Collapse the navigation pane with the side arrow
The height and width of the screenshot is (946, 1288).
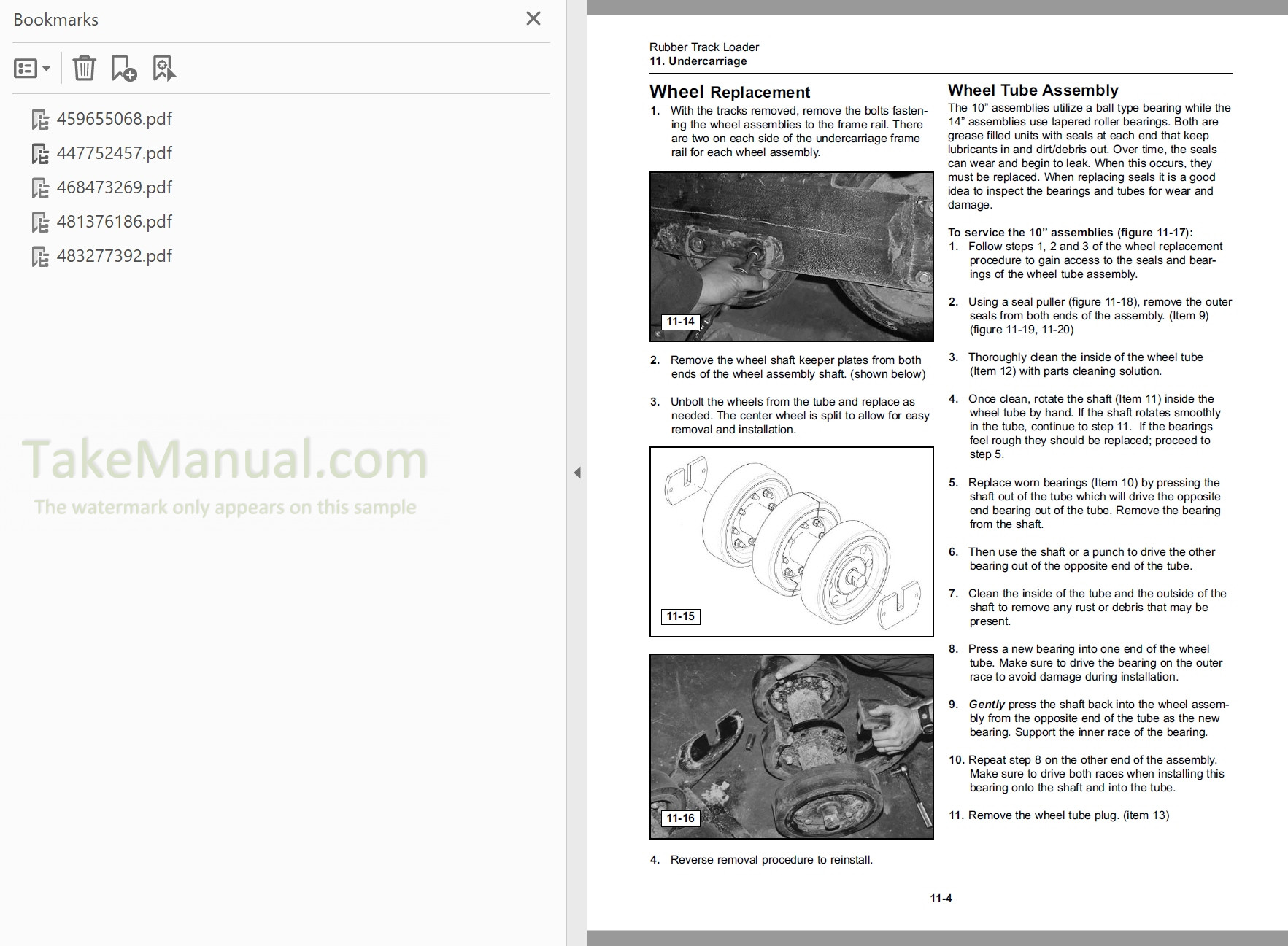[577, 473]
